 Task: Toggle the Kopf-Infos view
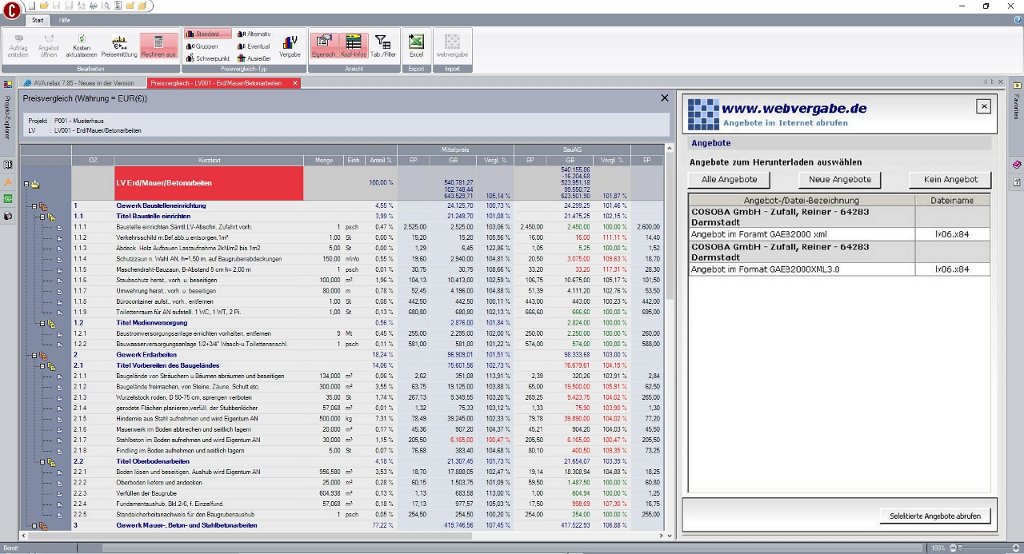coord(354,45)
